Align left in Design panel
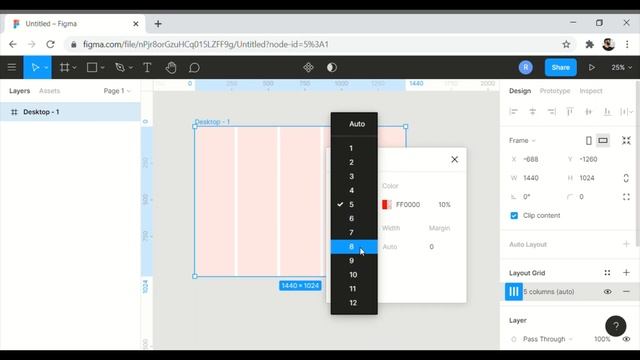 tap(513, 111)
